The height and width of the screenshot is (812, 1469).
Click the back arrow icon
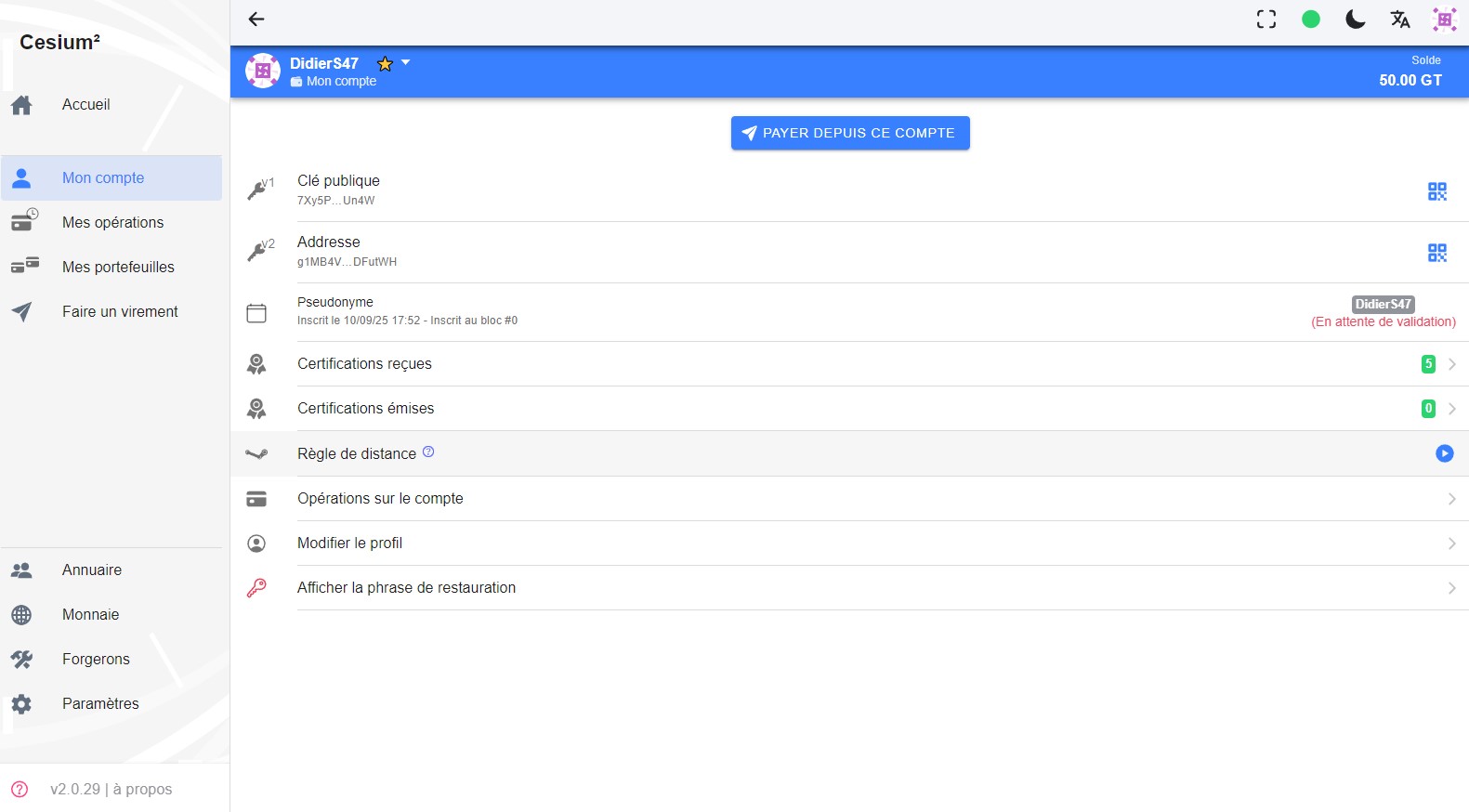256,20
